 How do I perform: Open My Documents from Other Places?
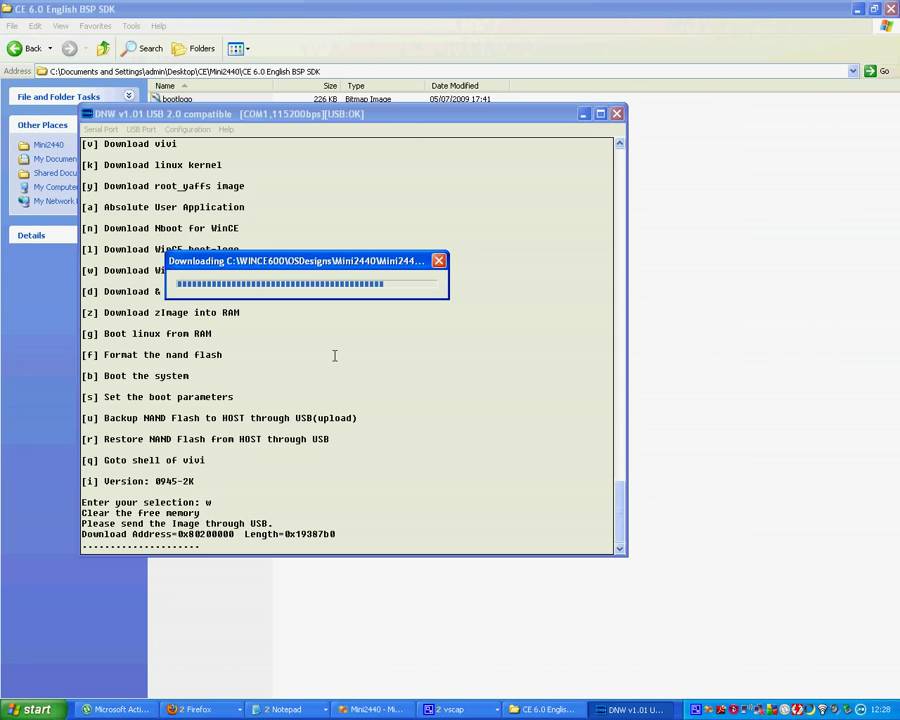(x=47, y=159)
